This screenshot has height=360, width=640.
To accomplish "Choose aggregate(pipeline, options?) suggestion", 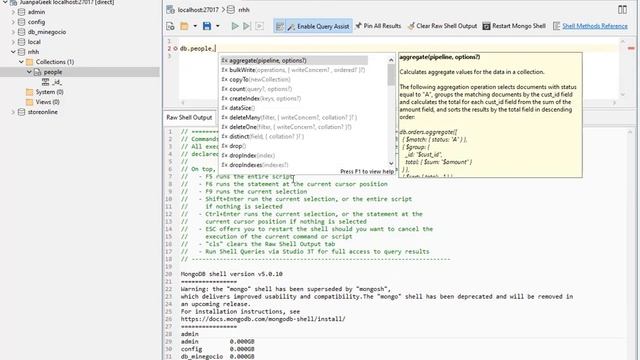I will [x=294, y=60].
